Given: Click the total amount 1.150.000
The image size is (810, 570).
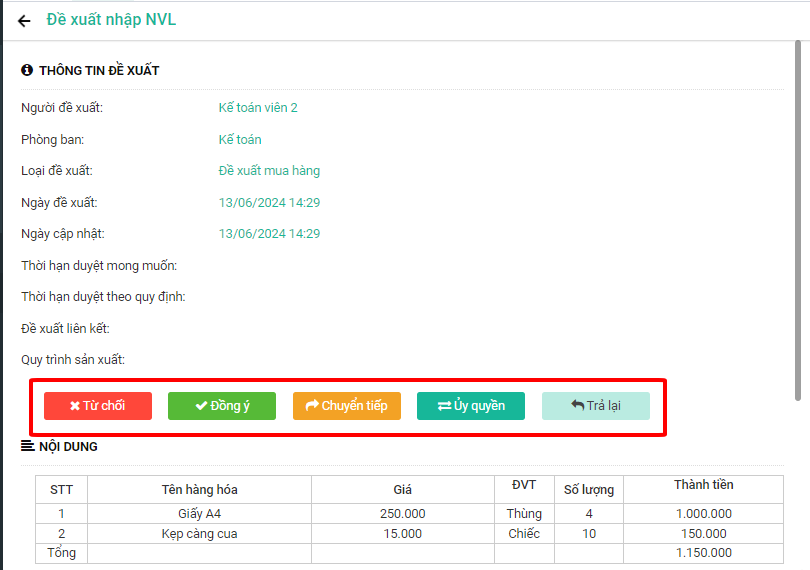Looking at the screenshot, I should 703,553.
